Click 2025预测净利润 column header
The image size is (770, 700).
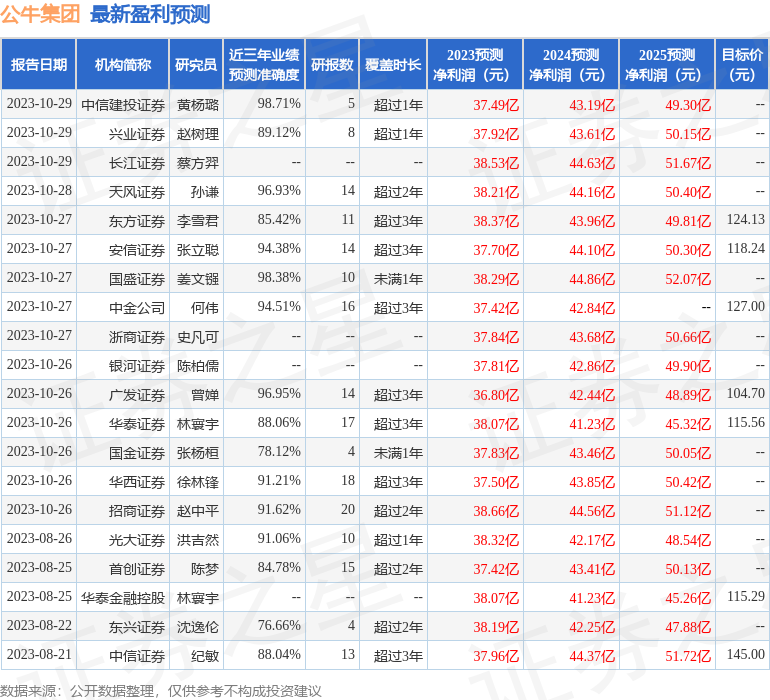click(667, 64)
